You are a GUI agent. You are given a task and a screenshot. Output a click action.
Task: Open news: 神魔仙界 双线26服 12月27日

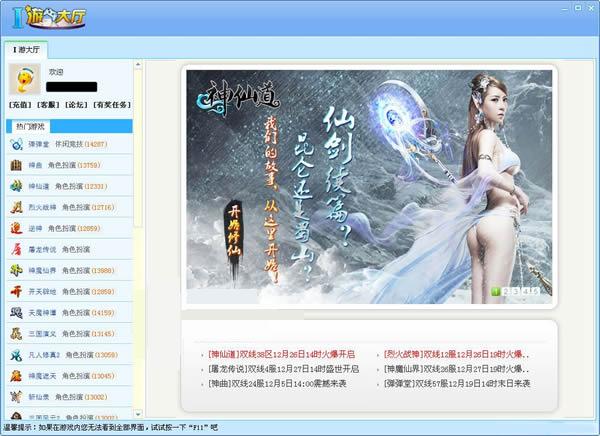click(457, 369)
